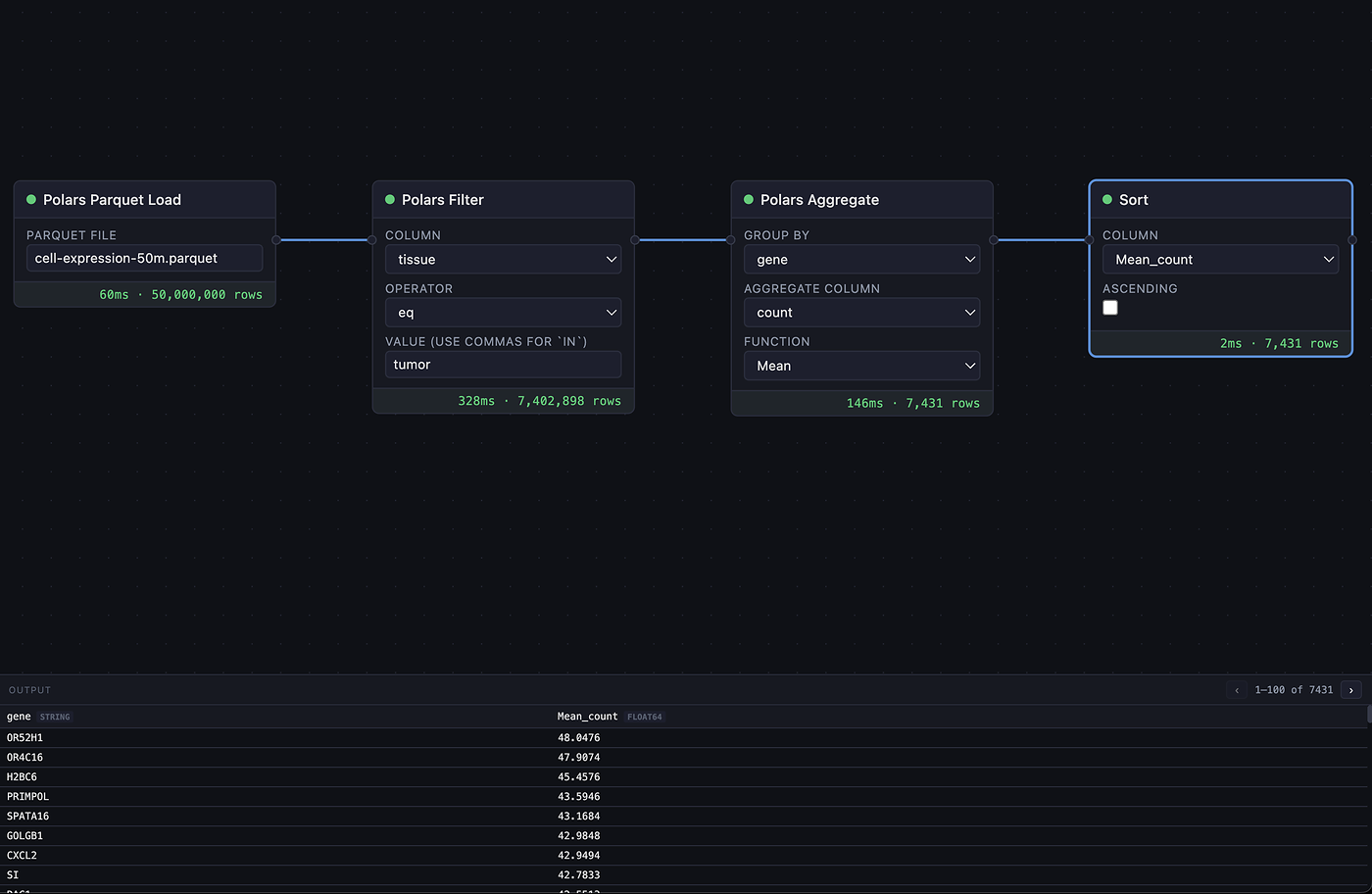Click the 43.1684 value cell
1372x894 pixels.
[579, 816]
